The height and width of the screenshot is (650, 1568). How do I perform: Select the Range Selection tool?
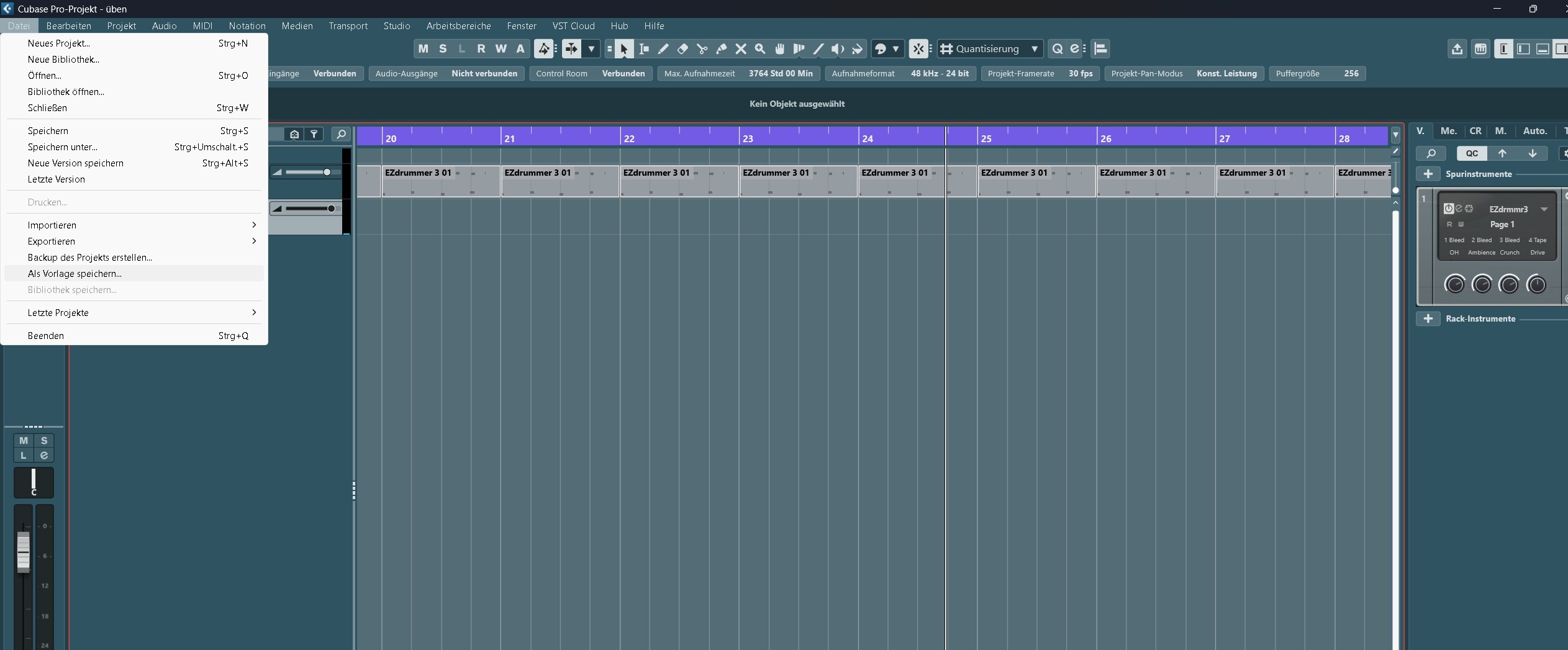644,48
